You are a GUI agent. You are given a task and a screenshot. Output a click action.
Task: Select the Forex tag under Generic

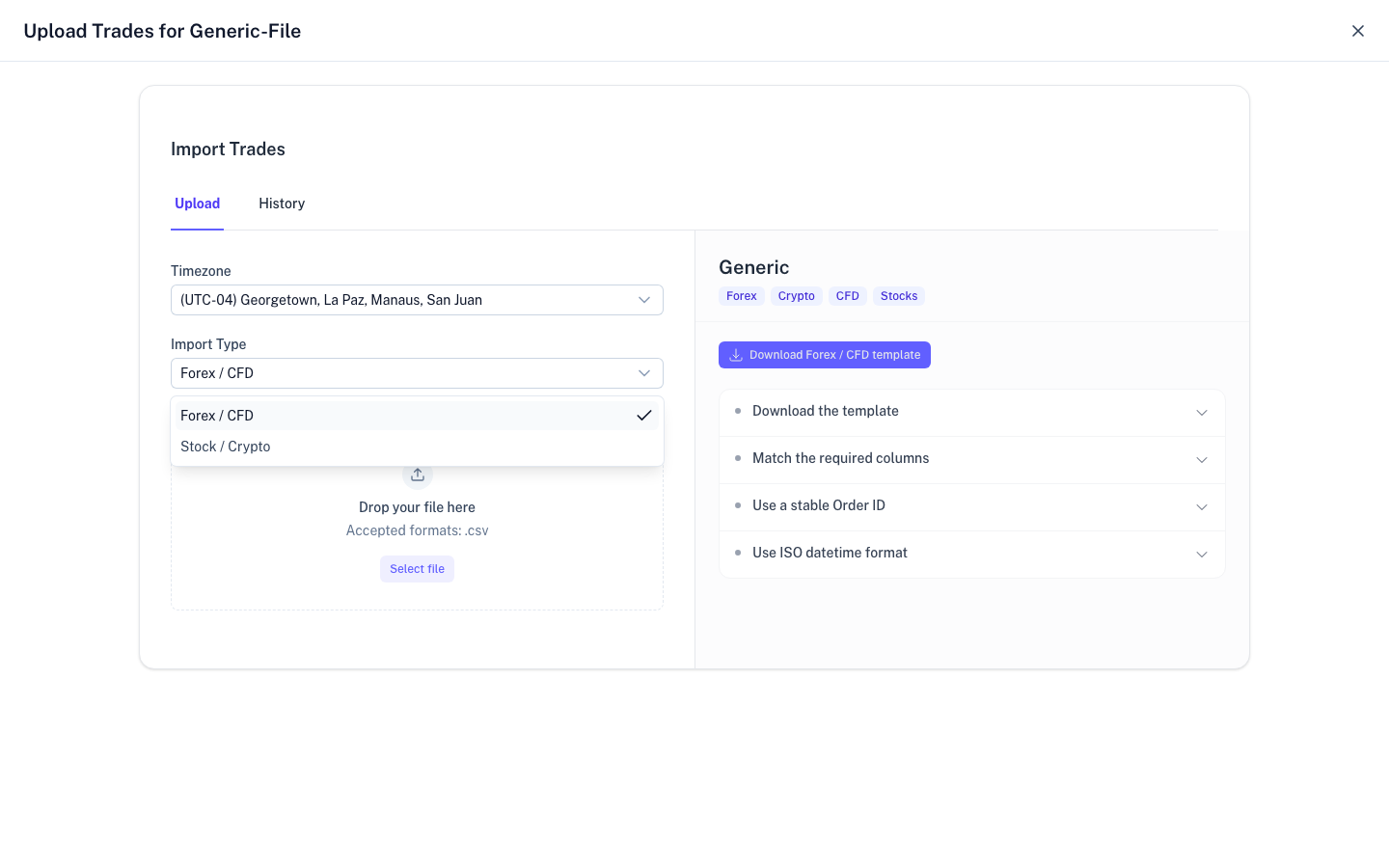(x=741, y=295)
